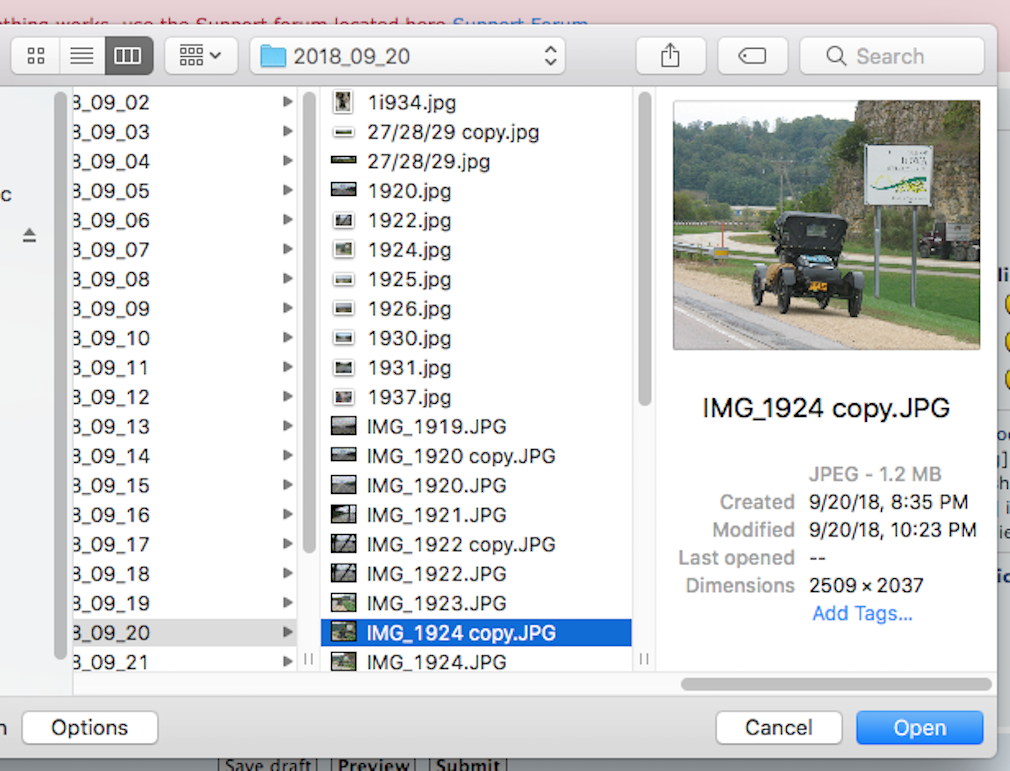This screenshot has height=771, width=1010.
Task: Click the thumbnail icon for 1924.jpg
Action: click(343, 250)
